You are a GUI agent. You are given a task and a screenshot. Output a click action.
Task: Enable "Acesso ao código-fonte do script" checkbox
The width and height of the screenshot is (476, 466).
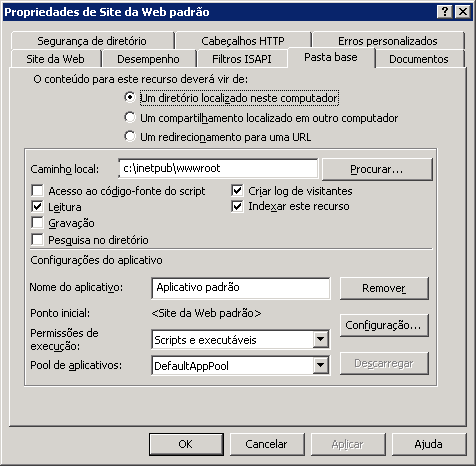pyautogui.click(x=37, y=191)
